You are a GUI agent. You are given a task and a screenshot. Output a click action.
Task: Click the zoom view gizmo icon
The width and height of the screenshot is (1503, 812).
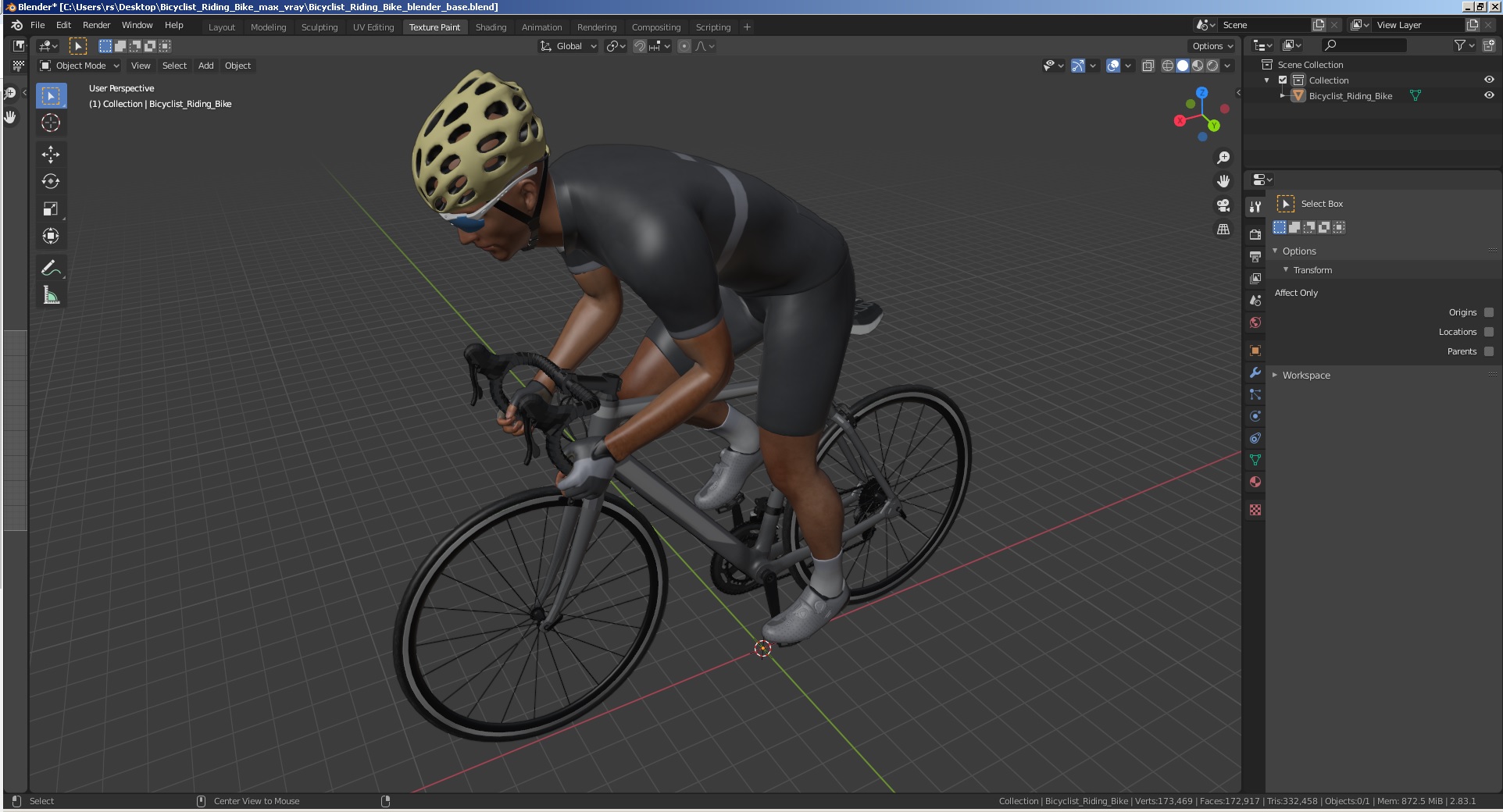point(1223,158)
